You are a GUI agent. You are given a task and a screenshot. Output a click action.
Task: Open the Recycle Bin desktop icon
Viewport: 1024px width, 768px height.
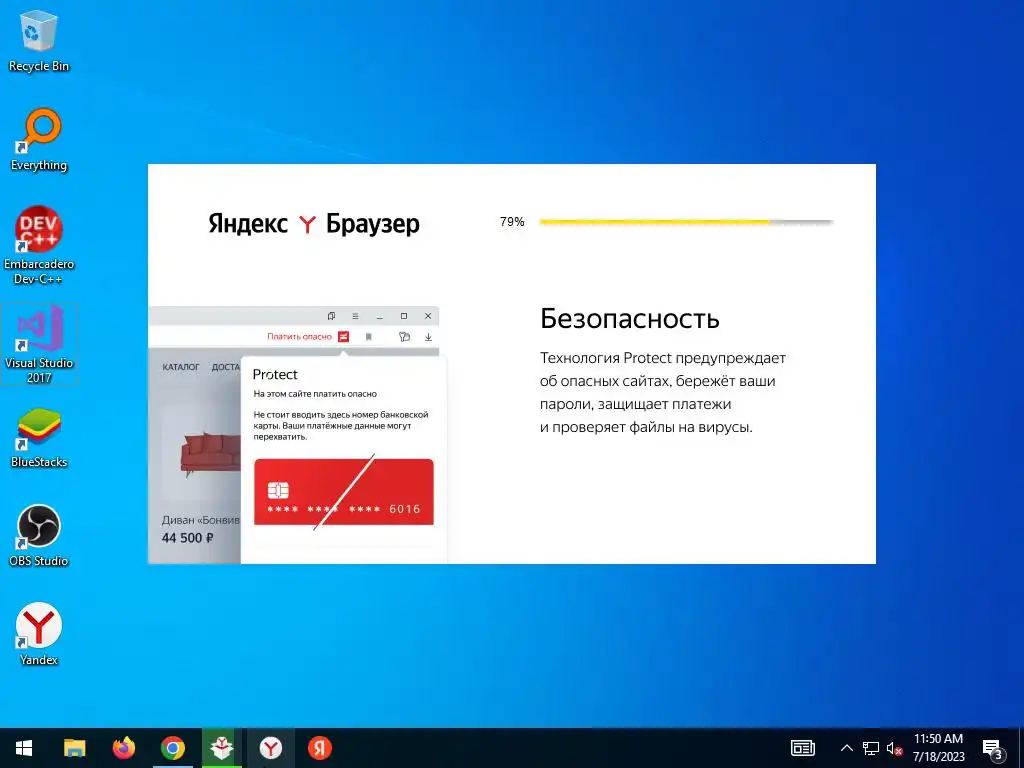click(39, 42)
